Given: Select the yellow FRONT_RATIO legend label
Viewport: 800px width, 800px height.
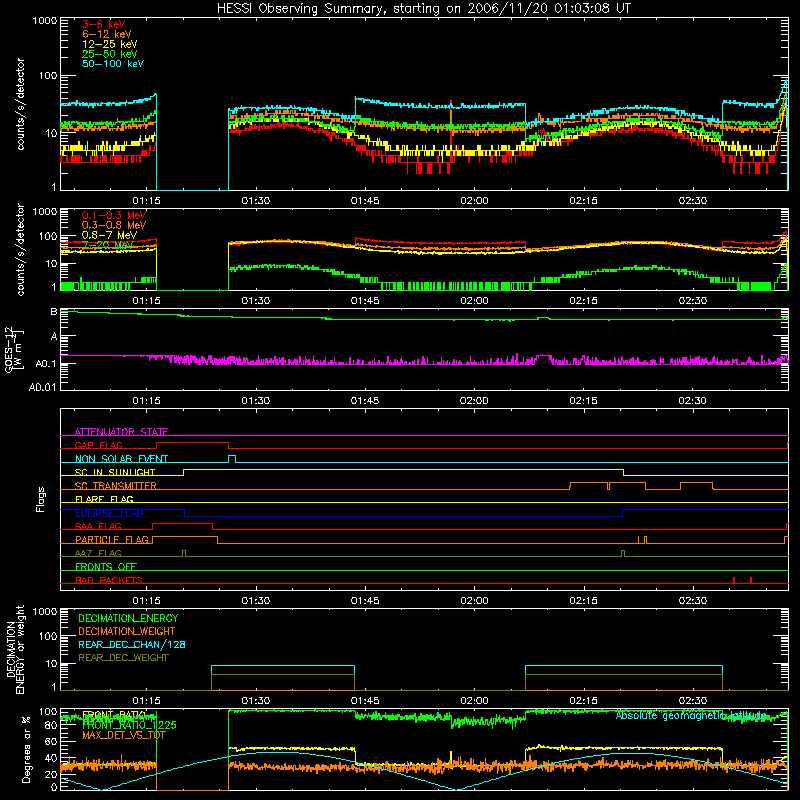Looking at the screenshot, I should click(x=114, y=715).
